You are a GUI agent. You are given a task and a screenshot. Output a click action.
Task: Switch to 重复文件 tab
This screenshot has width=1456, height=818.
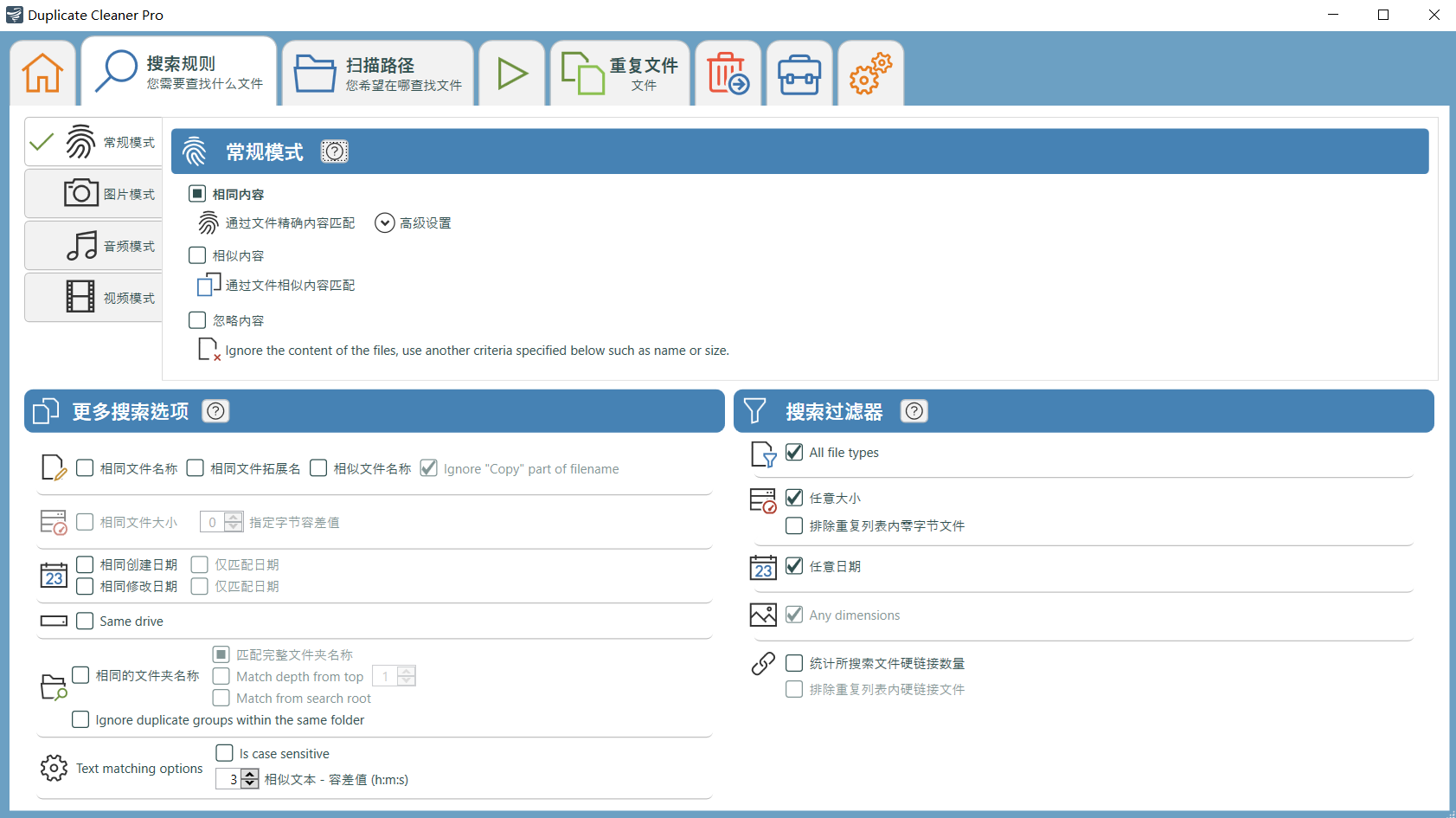click(x=620, y=74)
